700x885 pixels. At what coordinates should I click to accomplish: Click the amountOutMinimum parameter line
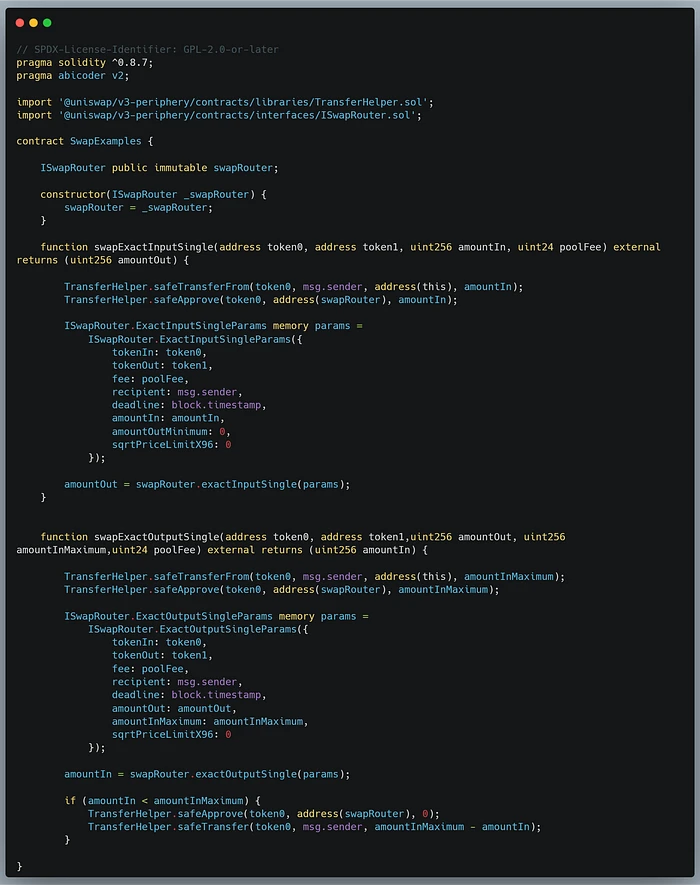click(x=171, y=431)
